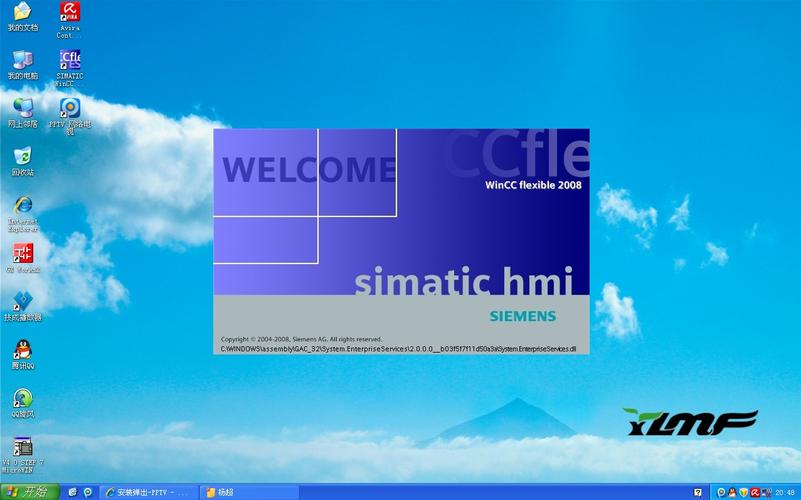This screenshot has width=801, height=500.
Task: Open the 我的文档 desktop folder icon
Action: point(22,16)
